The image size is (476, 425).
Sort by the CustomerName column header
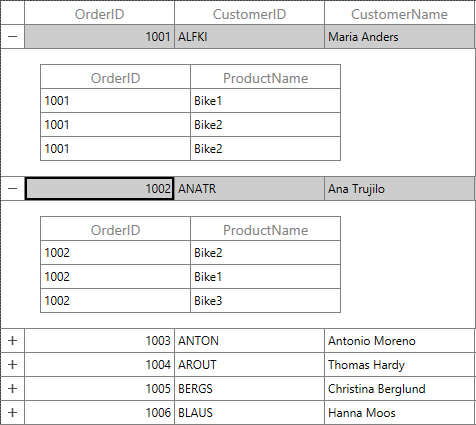pyautogui.click(x=399, y=13)
